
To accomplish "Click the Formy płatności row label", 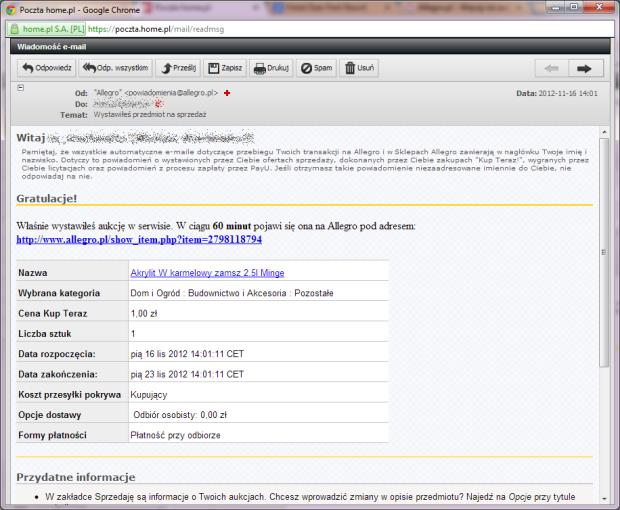I will click(x=52, y=435).
